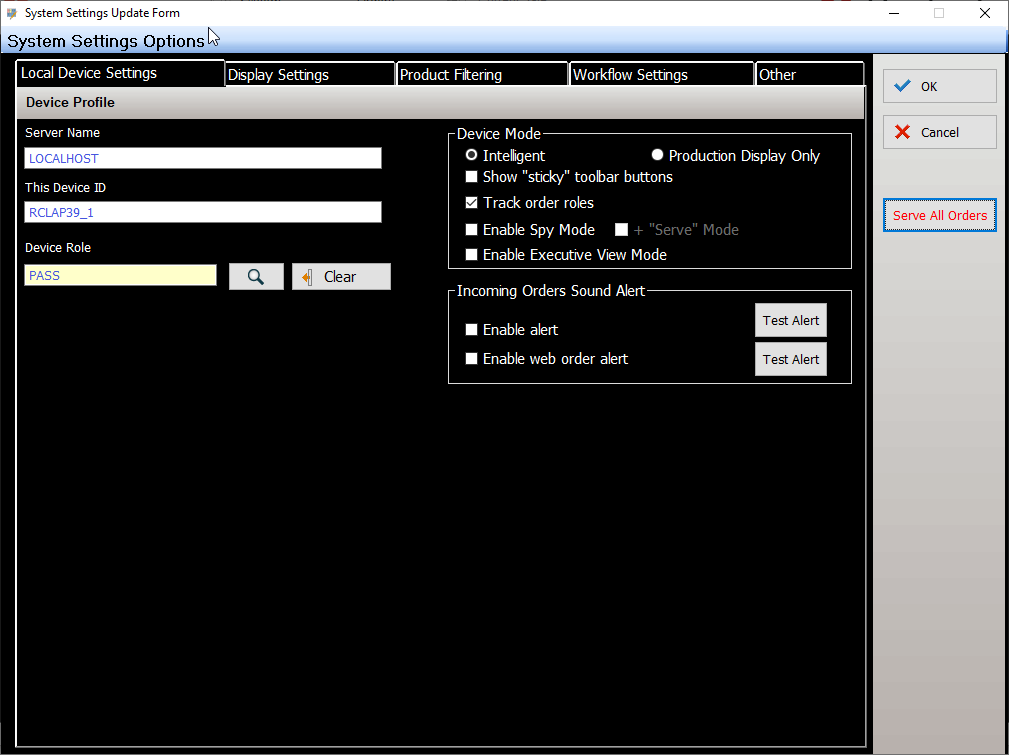Click the Device Role label
1009x755 pixels.
[x=58, y=247]
